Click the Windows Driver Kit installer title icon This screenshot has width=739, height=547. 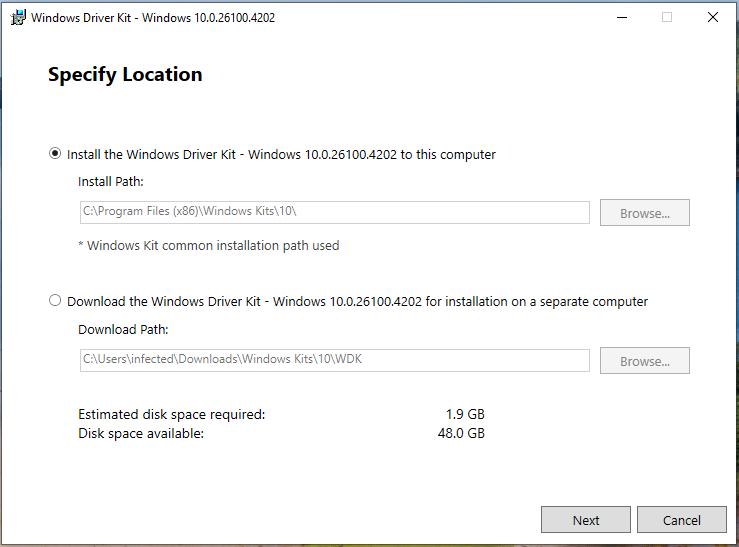pos(18,17)
